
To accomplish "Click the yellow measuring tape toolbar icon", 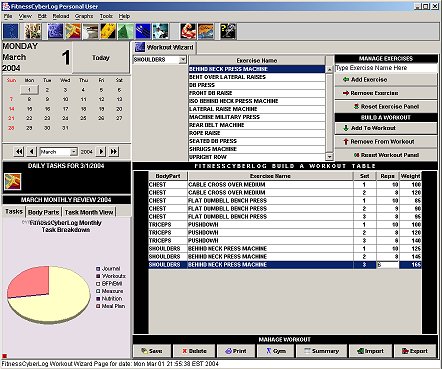I will (108, 32).
